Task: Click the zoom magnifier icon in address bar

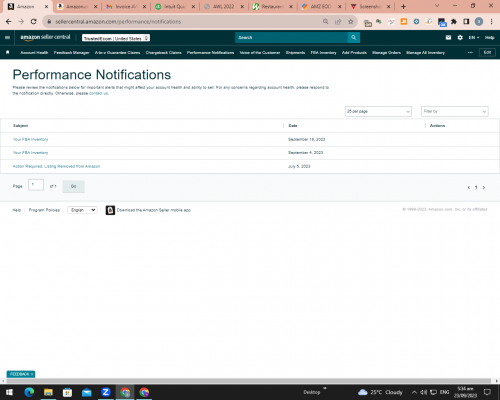Action: (x=326, y=22)
